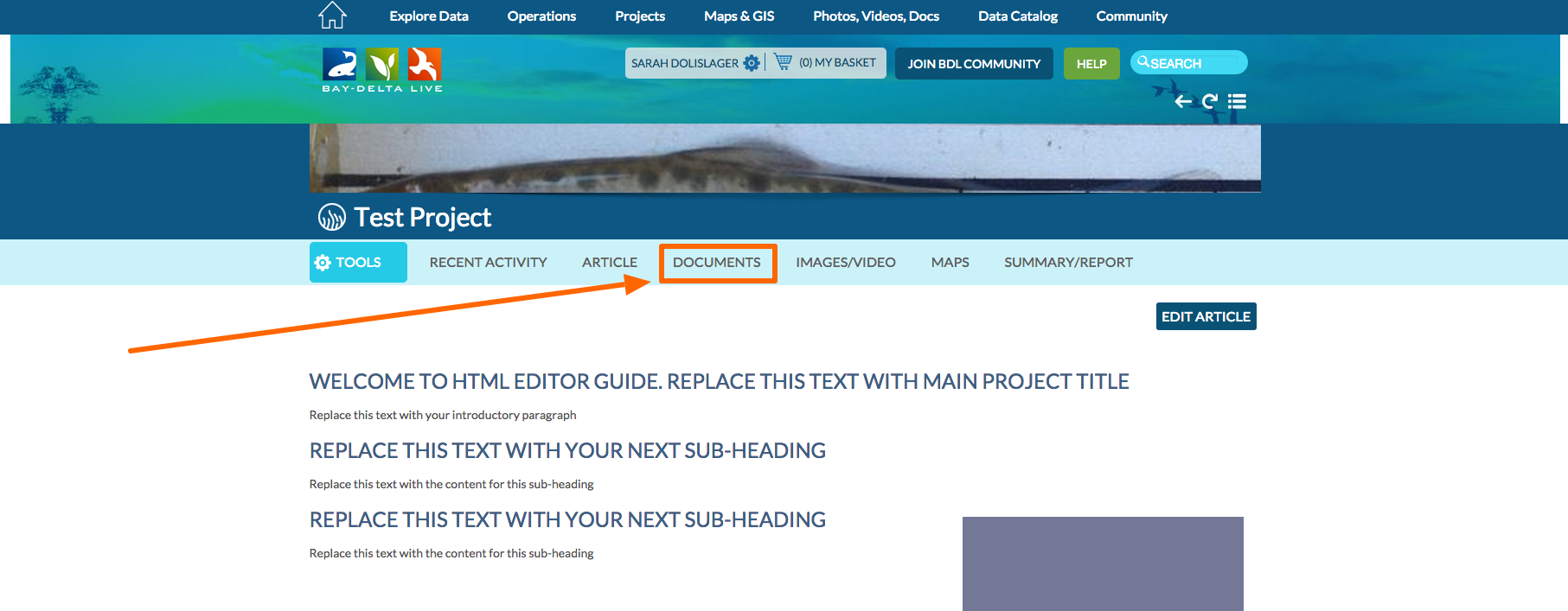Click the gray image placeholder in article
Viewport: 1568px width, 611px height.
tap(1102, 563)
